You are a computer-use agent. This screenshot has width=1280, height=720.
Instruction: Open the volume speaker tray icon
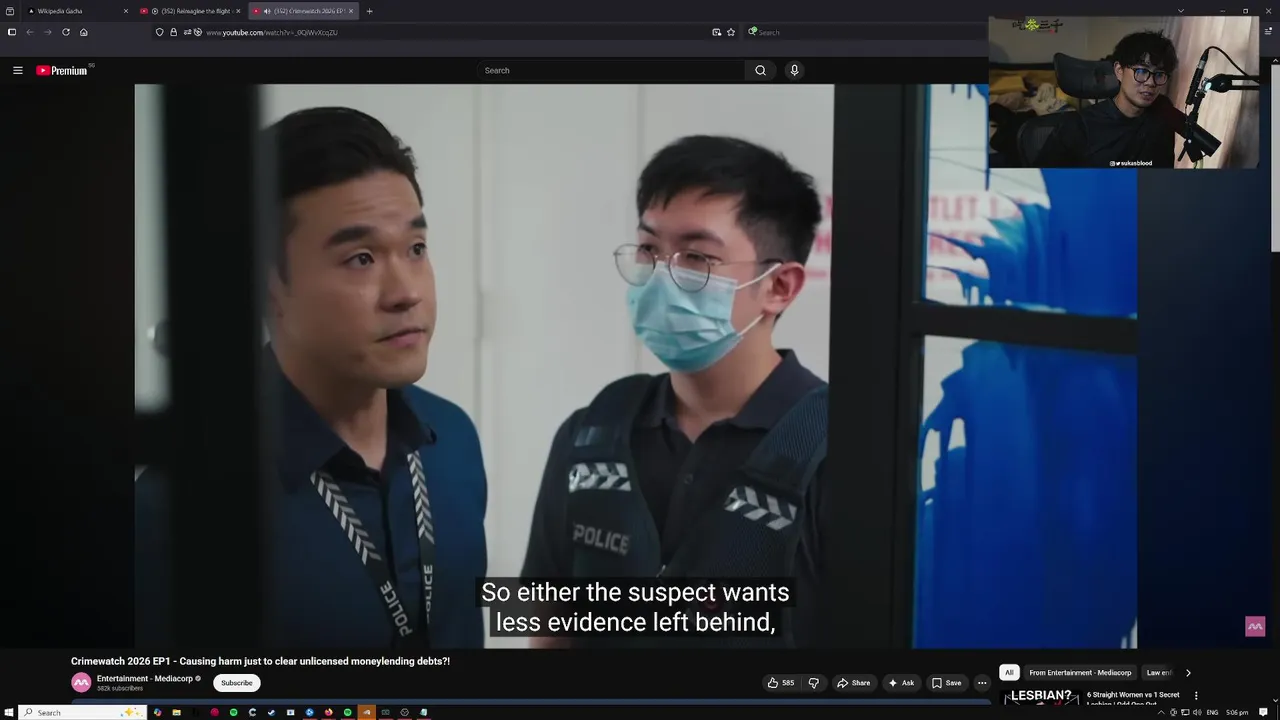click(1197, 712)
